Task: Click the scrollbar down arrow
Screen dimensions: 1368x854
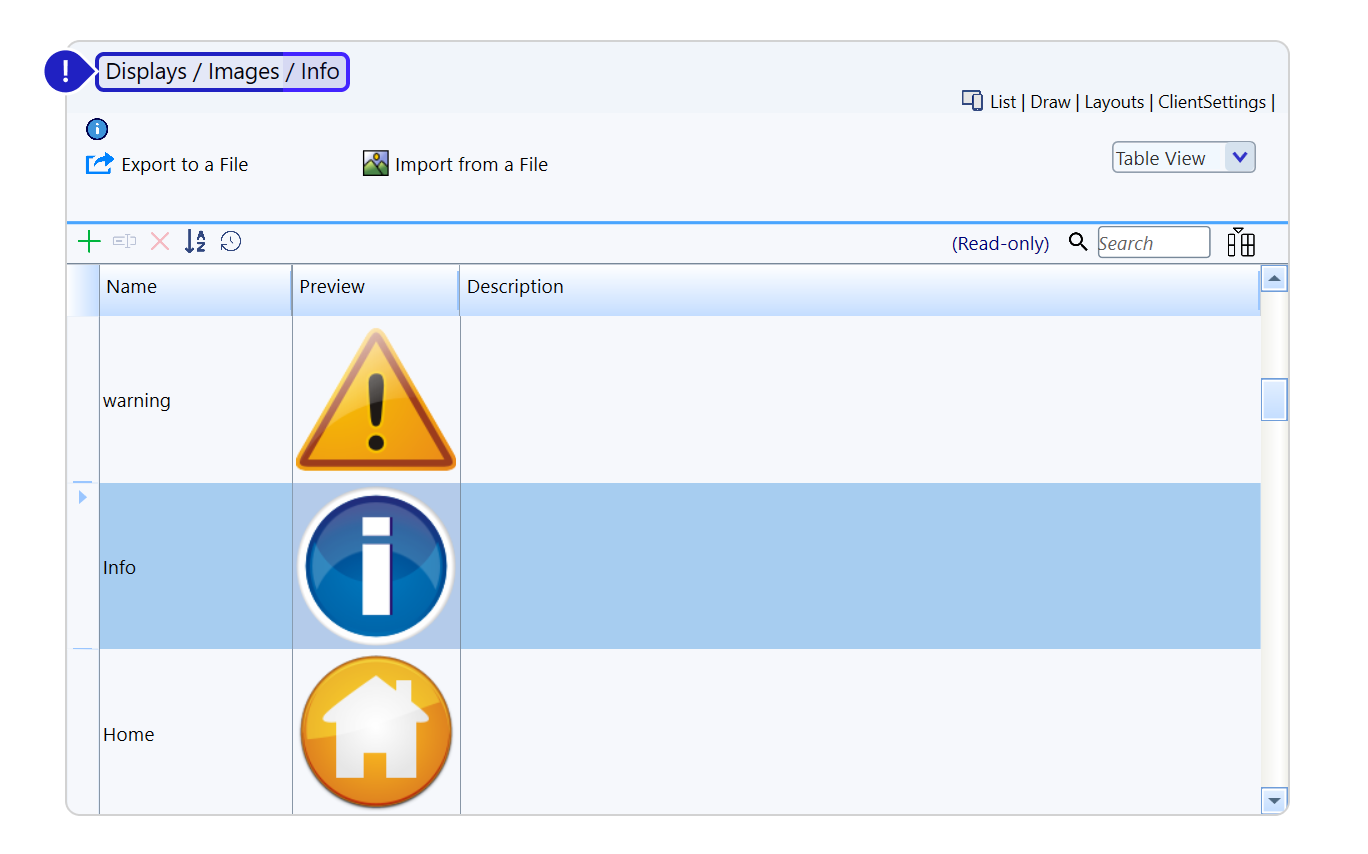Action: [x=1274, y=800]
